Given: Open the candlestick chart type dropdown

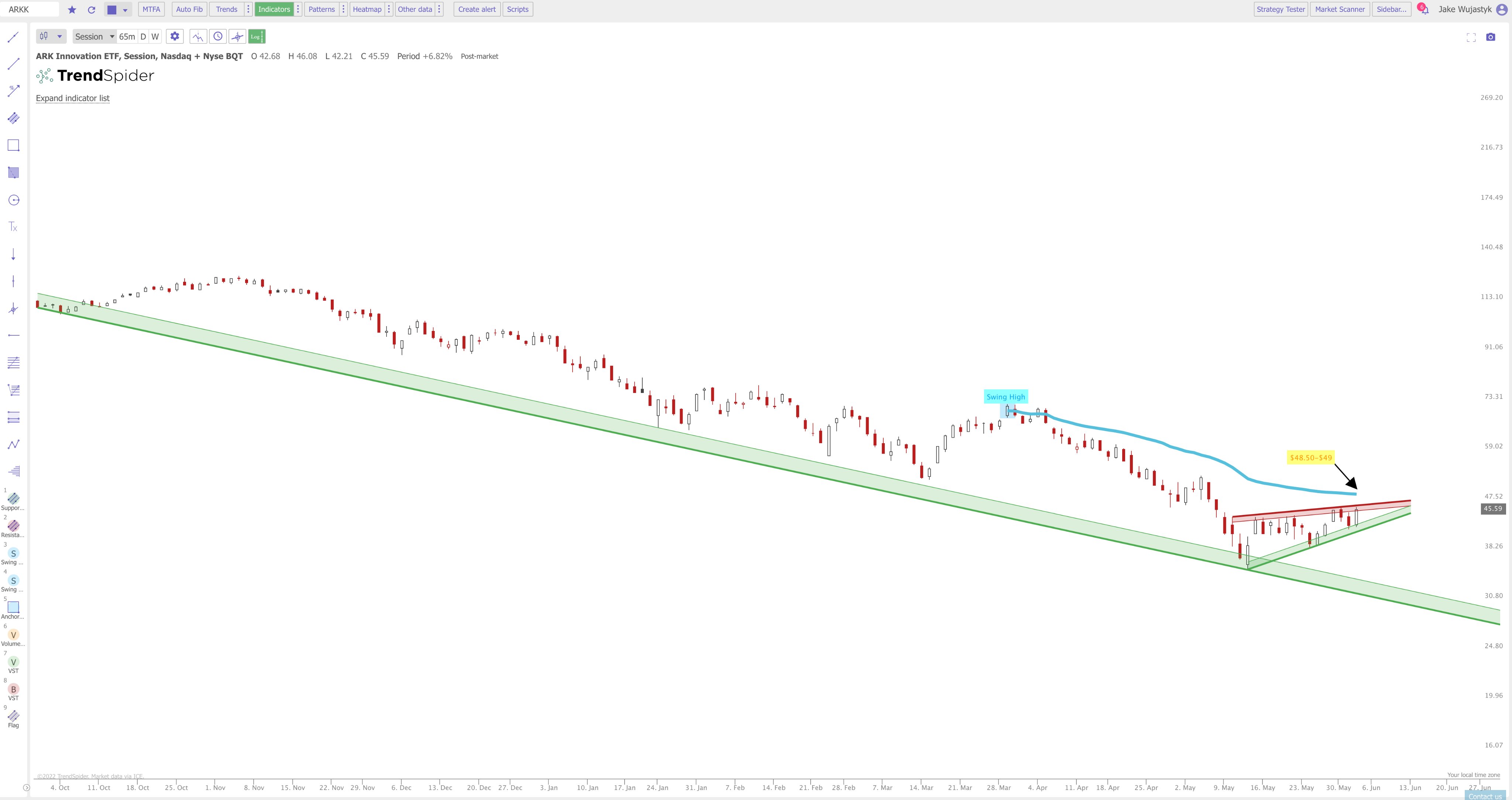Looking at the screenshot, I should (51, 37).
